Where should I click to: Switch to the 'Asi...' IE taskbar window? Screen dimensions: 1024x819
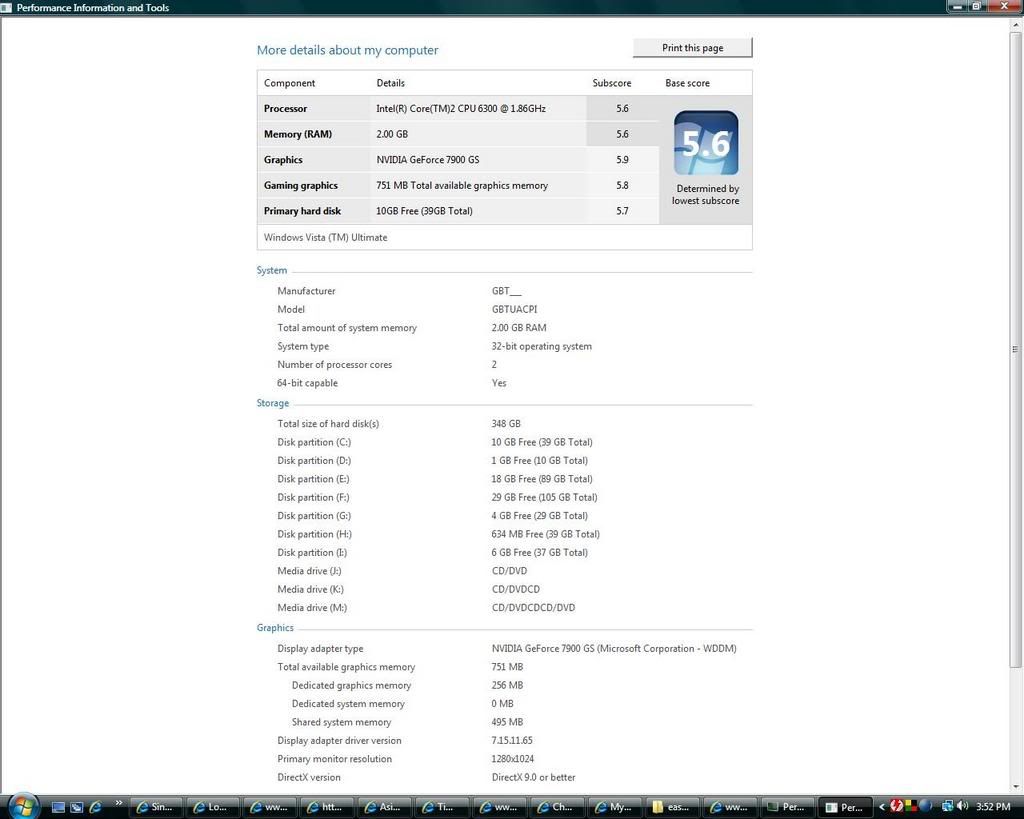pos(385,807)
